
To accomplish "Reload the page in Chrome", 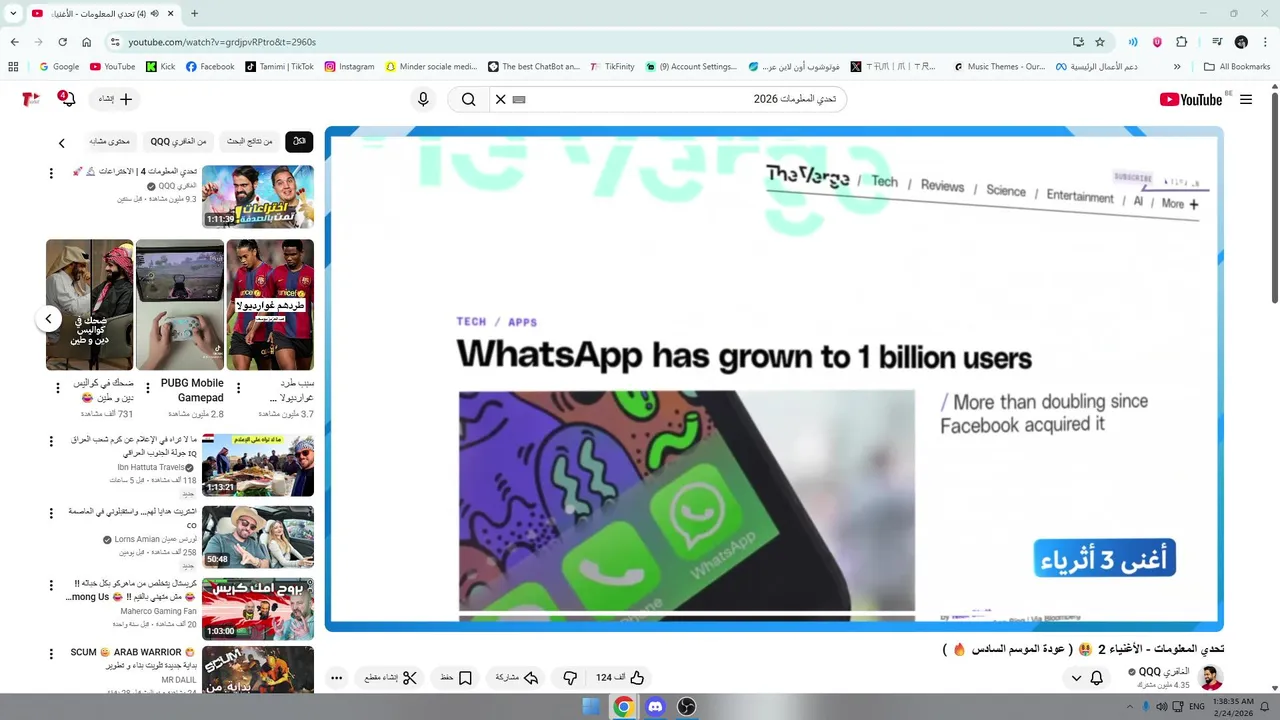I will 62,42.
